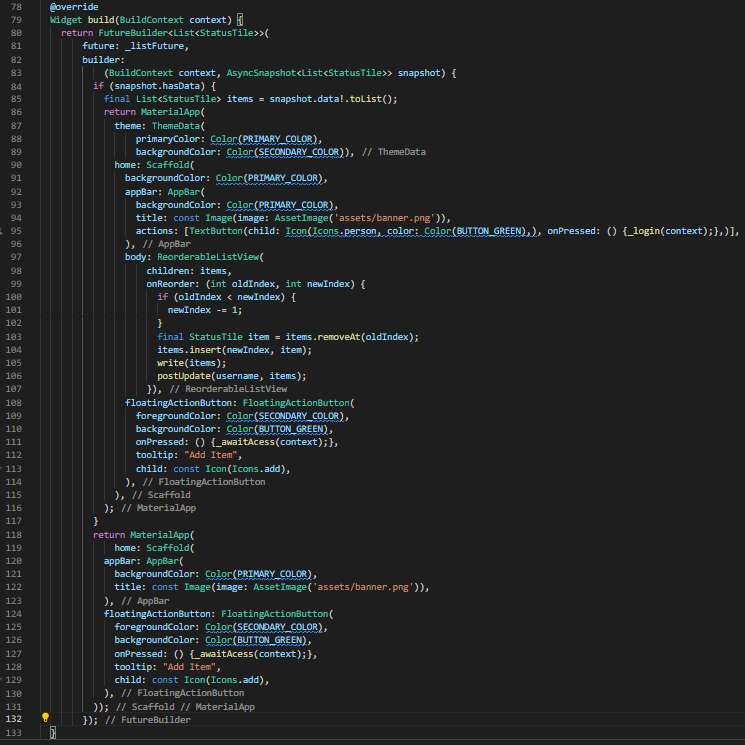Click 'Icons.person' on line 95
Screen dimensions: 745x745
coord(344,231)
